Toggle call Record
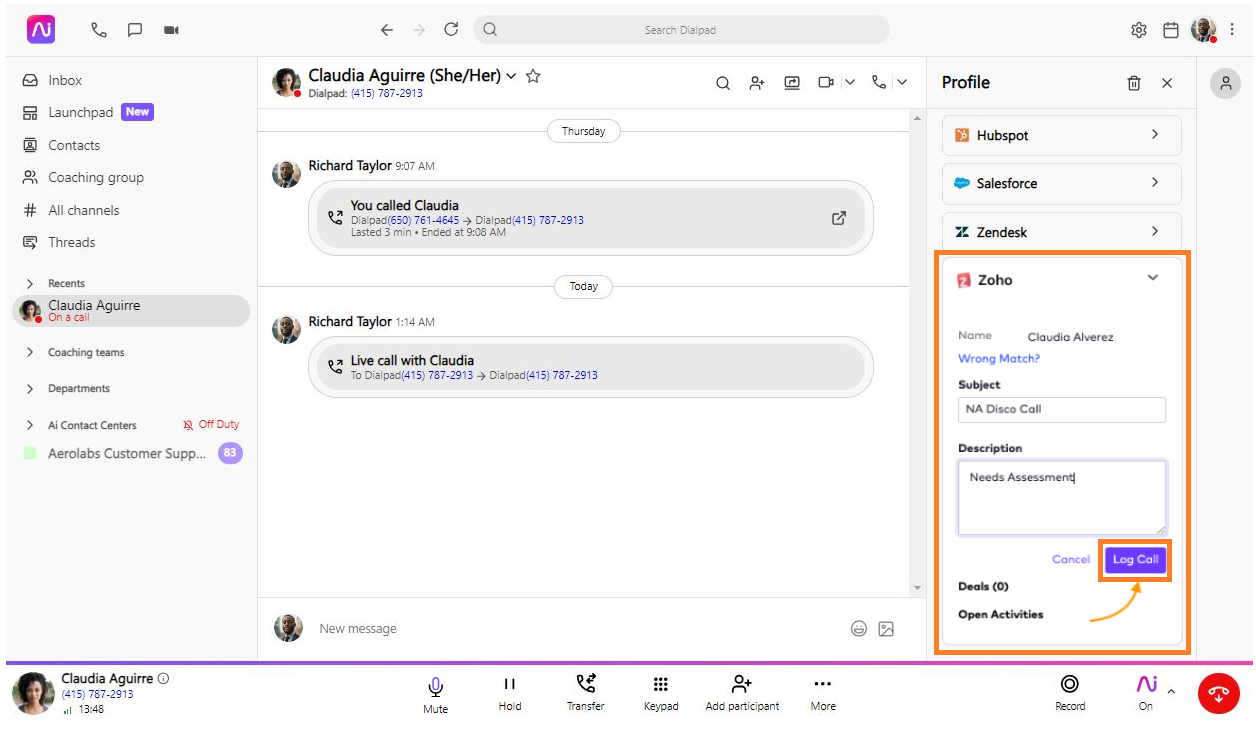Viewport: 1256px width, 732px height. click(x=1070, y=693)
